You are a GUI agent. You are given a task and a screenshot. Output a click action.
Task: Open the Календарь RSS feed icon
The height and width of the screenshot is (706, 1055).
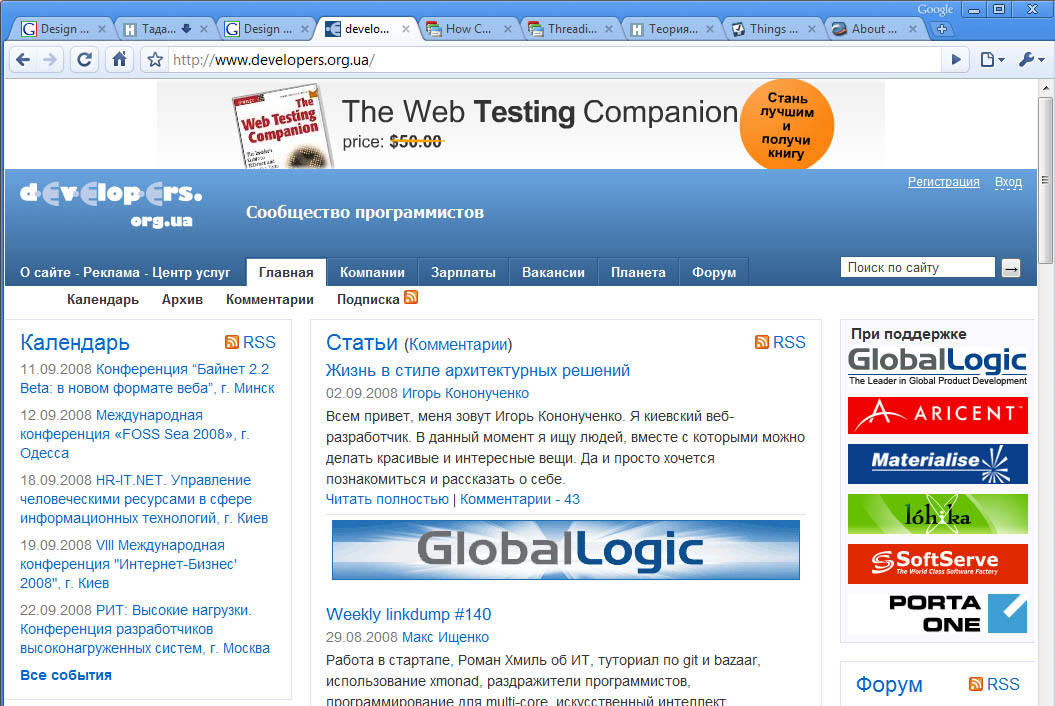232,342
